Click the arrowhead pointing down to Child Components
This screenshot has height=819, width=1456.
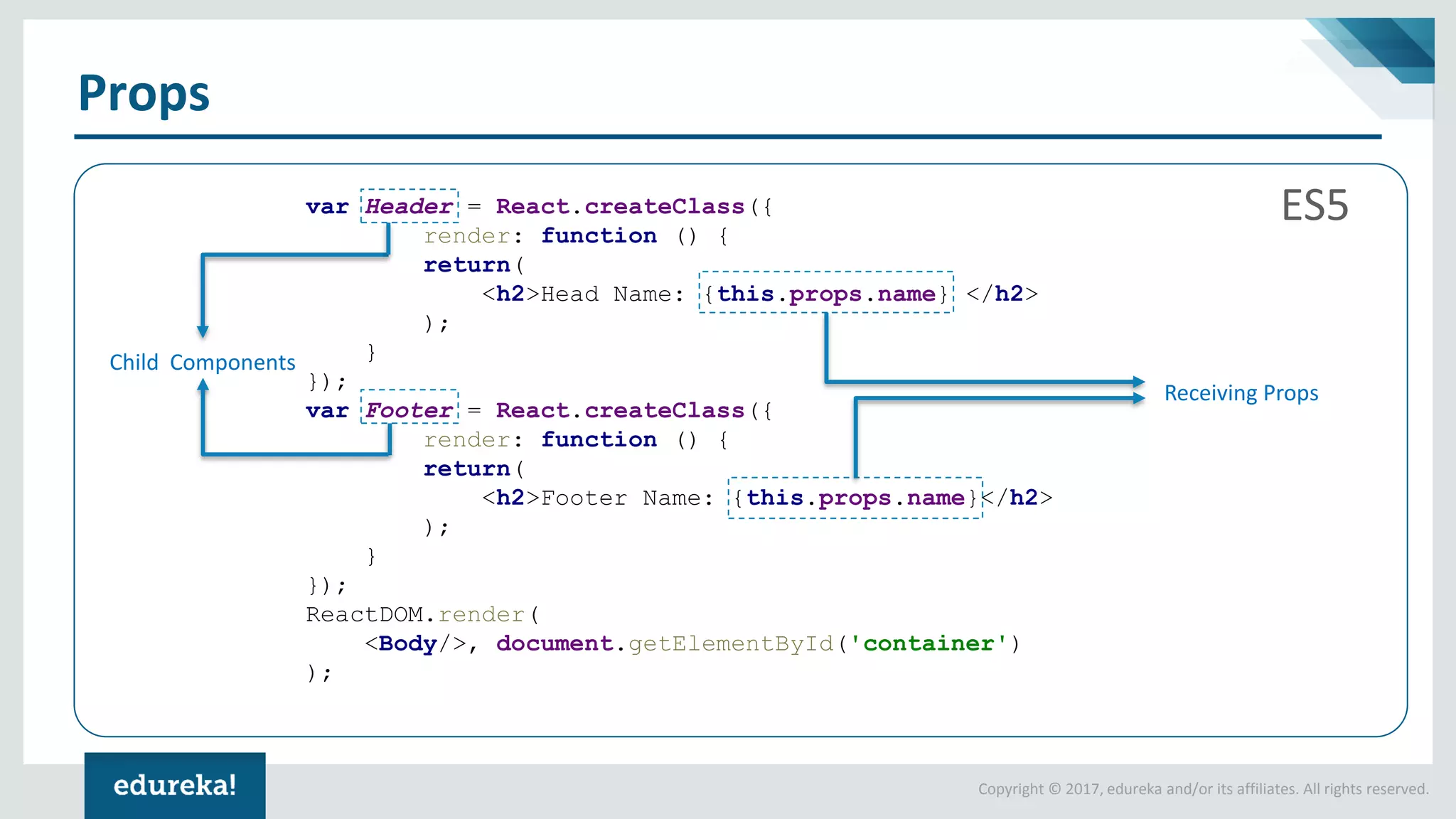(203, 331)
